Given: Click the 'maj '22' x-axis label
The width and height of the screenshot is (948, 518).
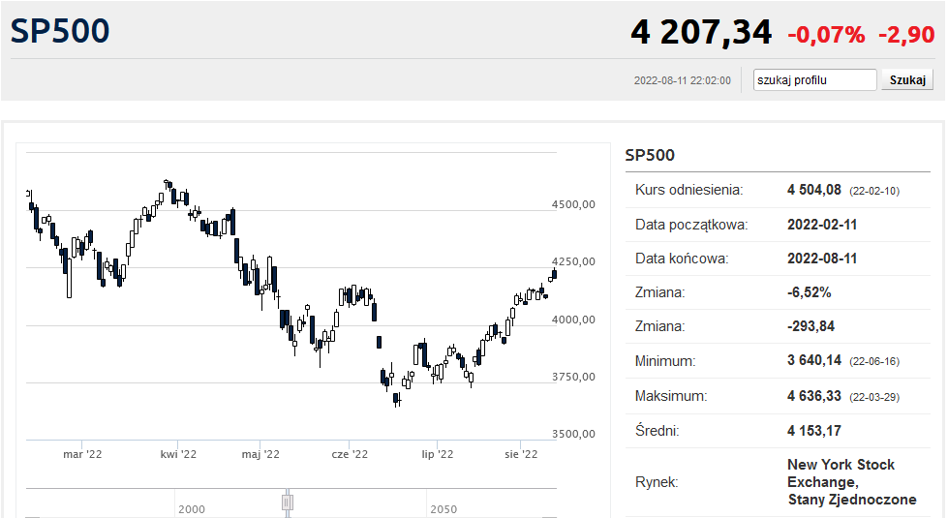Looking at the screenshot, I should pyautogui.click(x=261, y=454).
